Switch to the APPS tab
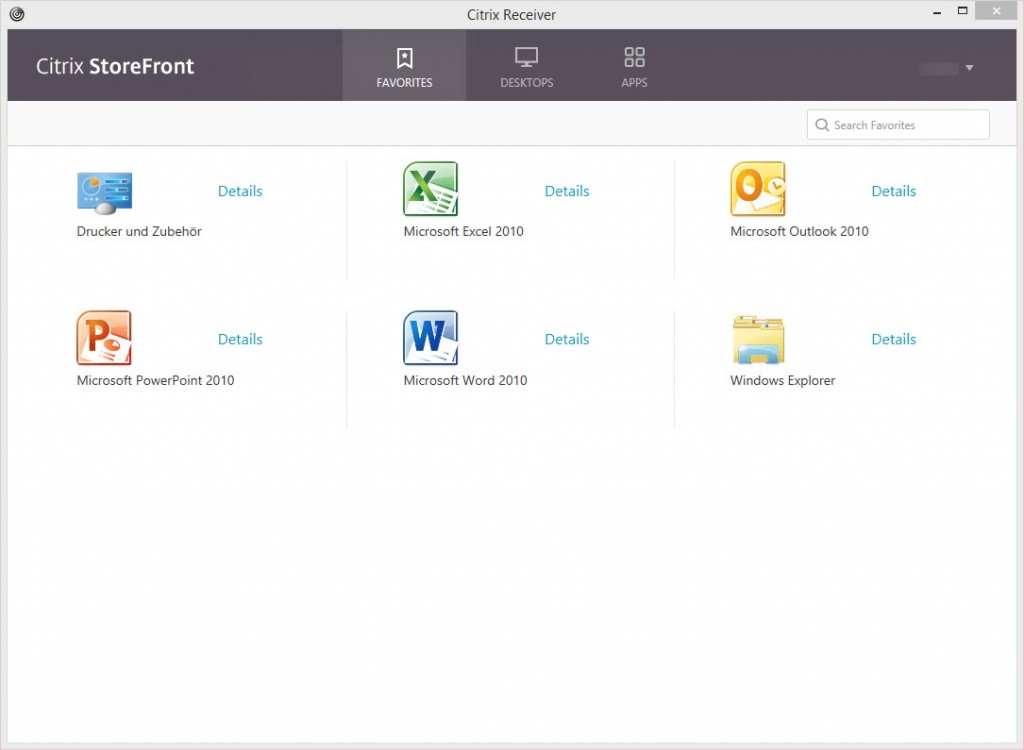The width and height of the screenshot is (1024, 750). pos(633,65)
